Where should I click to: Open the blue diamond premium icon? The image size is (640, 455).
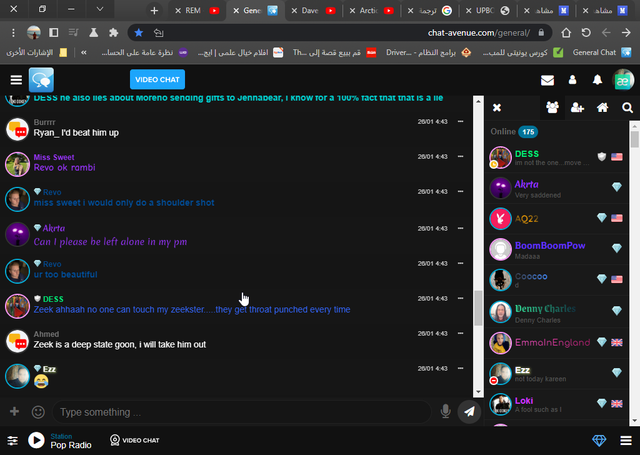(599, 440)
